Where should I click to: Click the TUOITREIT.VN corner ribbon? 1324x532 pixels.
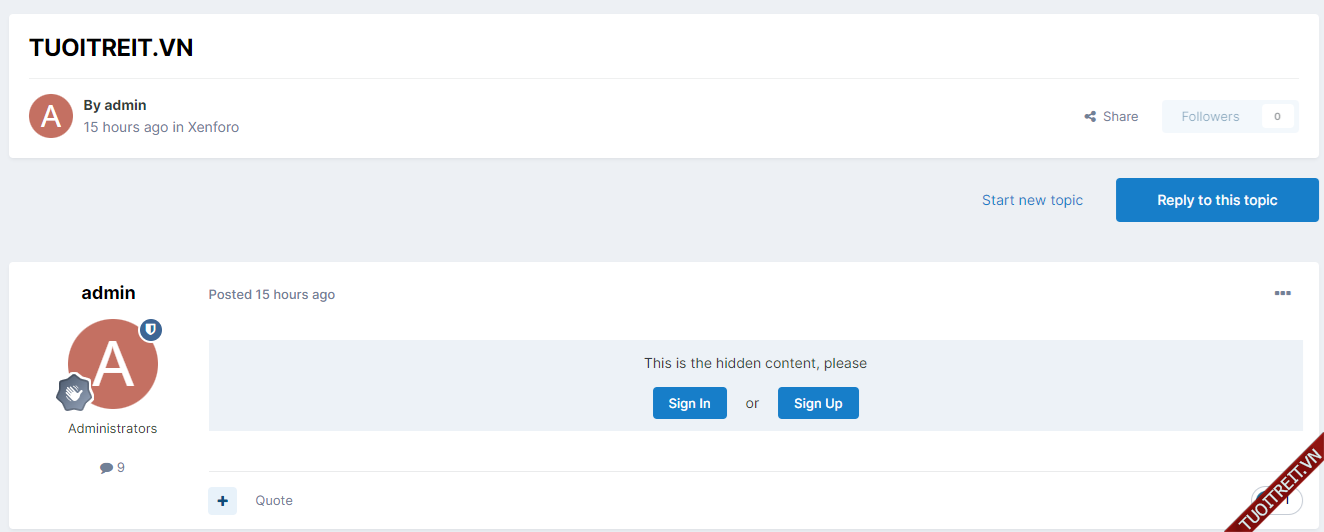(x=1280, y=489)
